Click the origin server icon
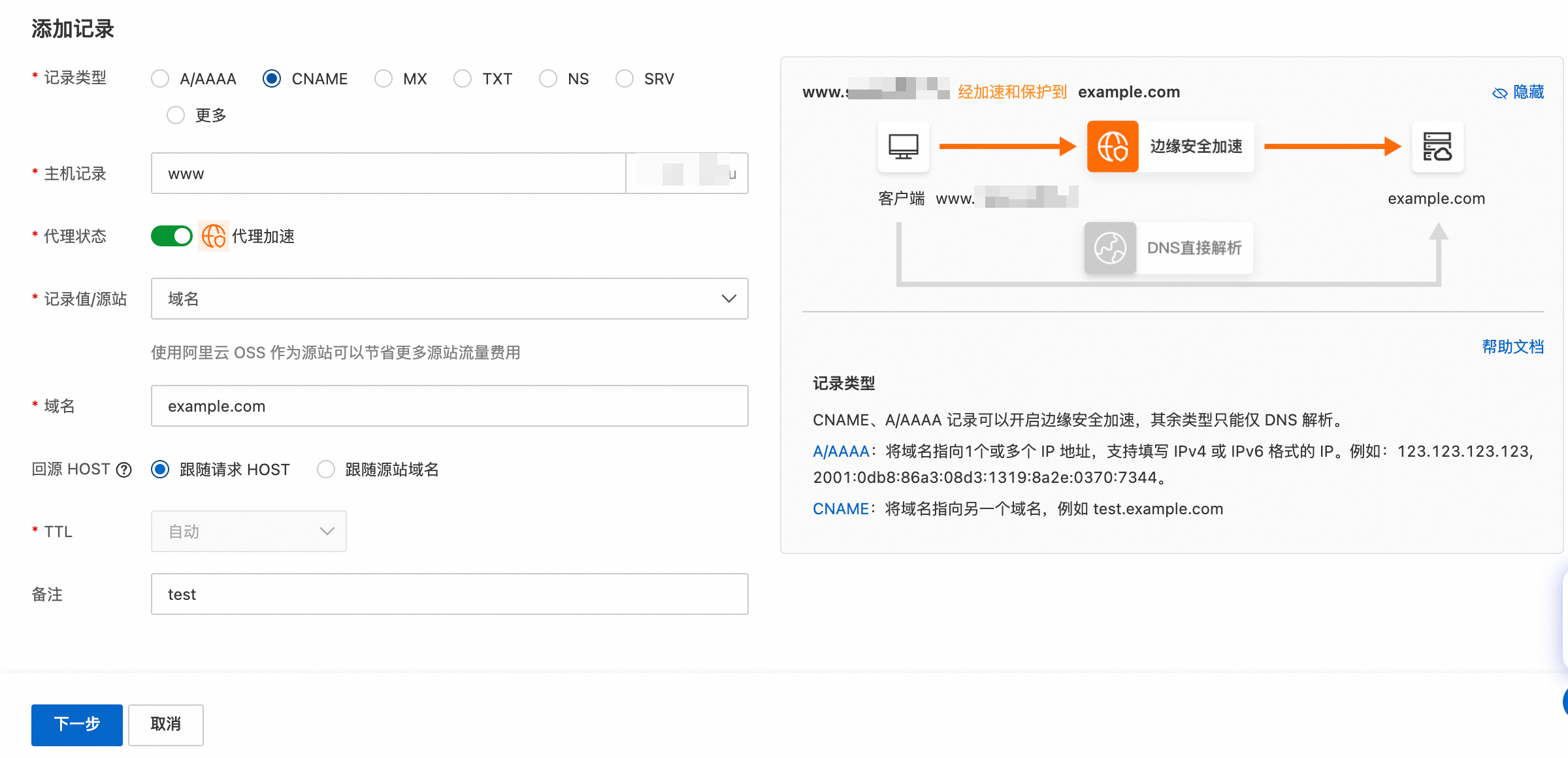Image resolution: width=1568 pixels, height=758 pixels. [x=1437, y=146]
